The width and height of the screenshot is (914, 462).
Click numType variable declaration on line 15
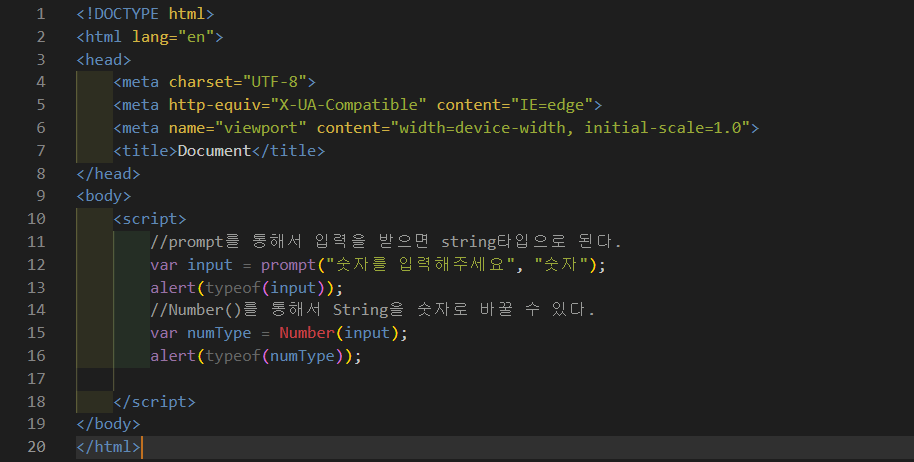[x=219, y=333]
